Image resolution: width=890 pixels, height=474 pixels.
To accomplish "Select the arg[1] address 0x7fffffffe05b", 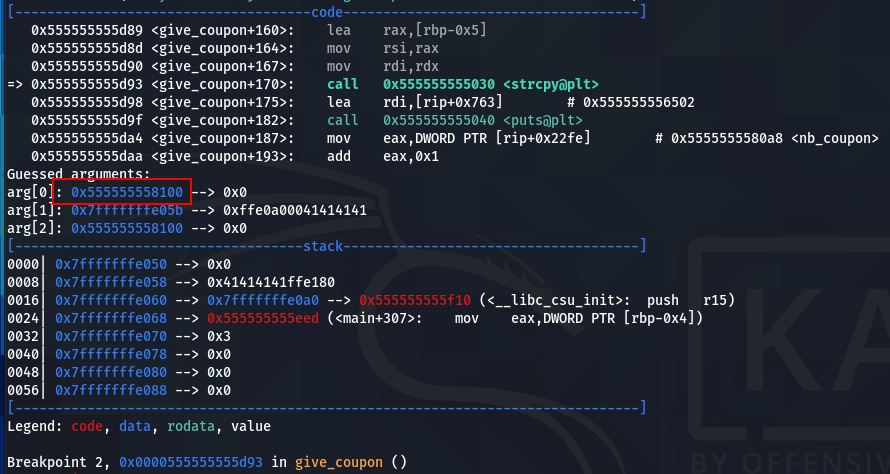I will click(x=127, y=211).
